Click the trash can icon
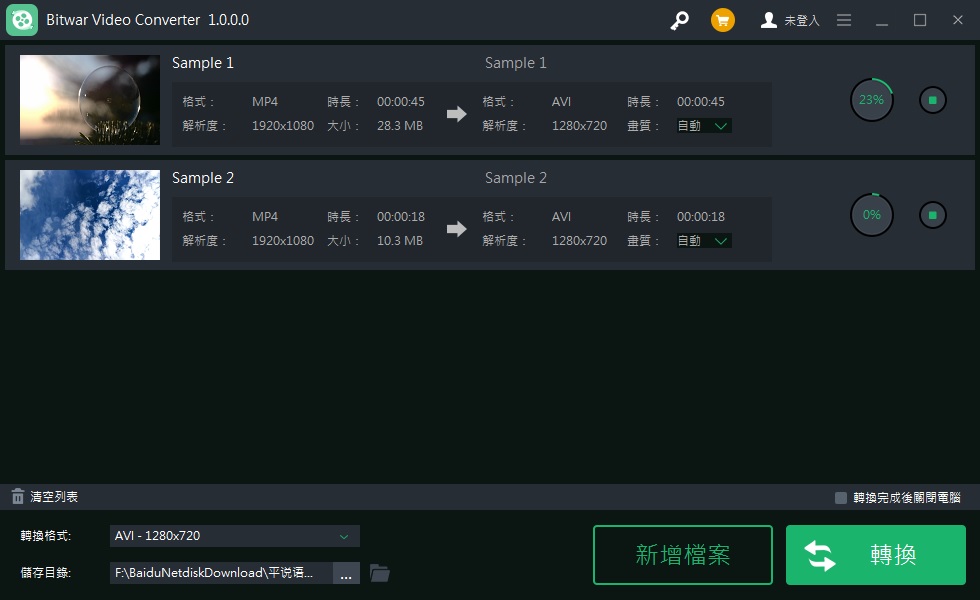 (18, 497)
